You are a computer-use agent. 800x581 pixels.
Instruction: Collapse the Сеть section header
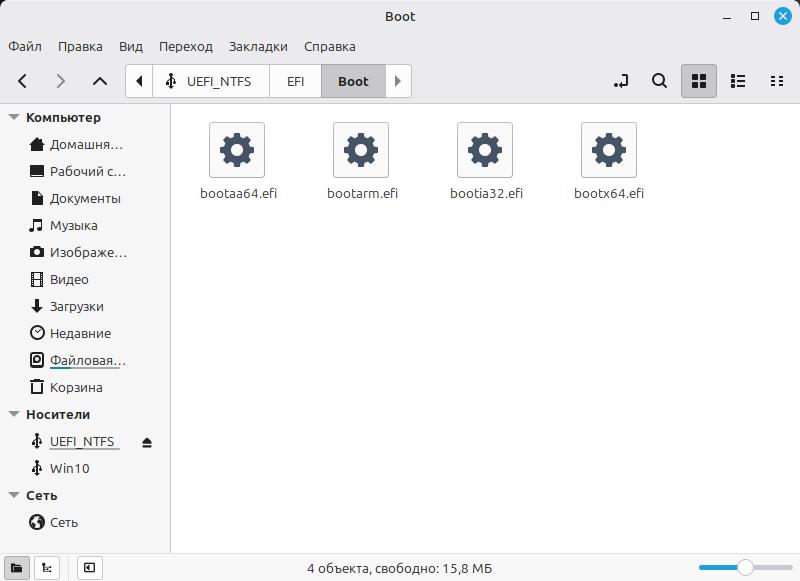click(x=14, y=495)
